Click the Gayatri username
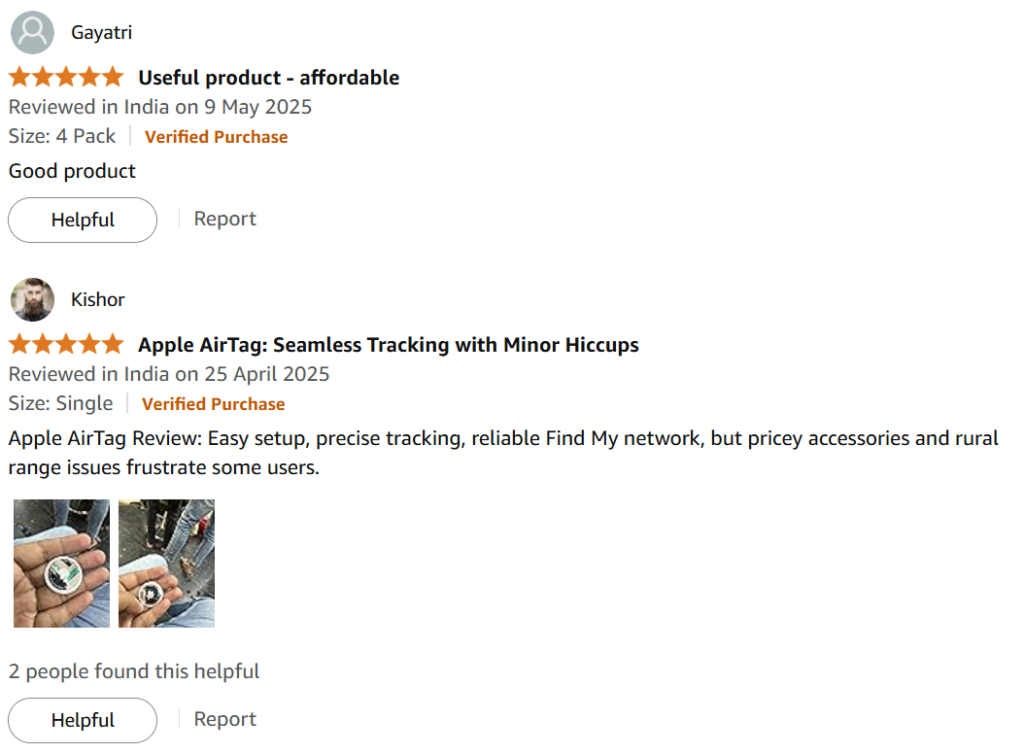The image size is (1024, 753). 101,33
